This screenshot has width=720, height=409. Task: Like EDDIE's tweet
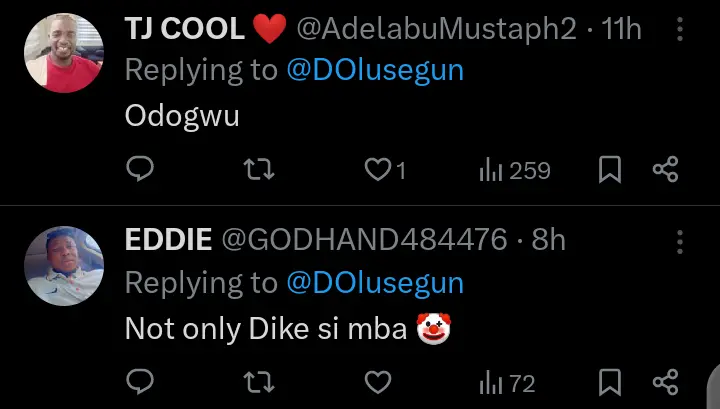[377, 382]
